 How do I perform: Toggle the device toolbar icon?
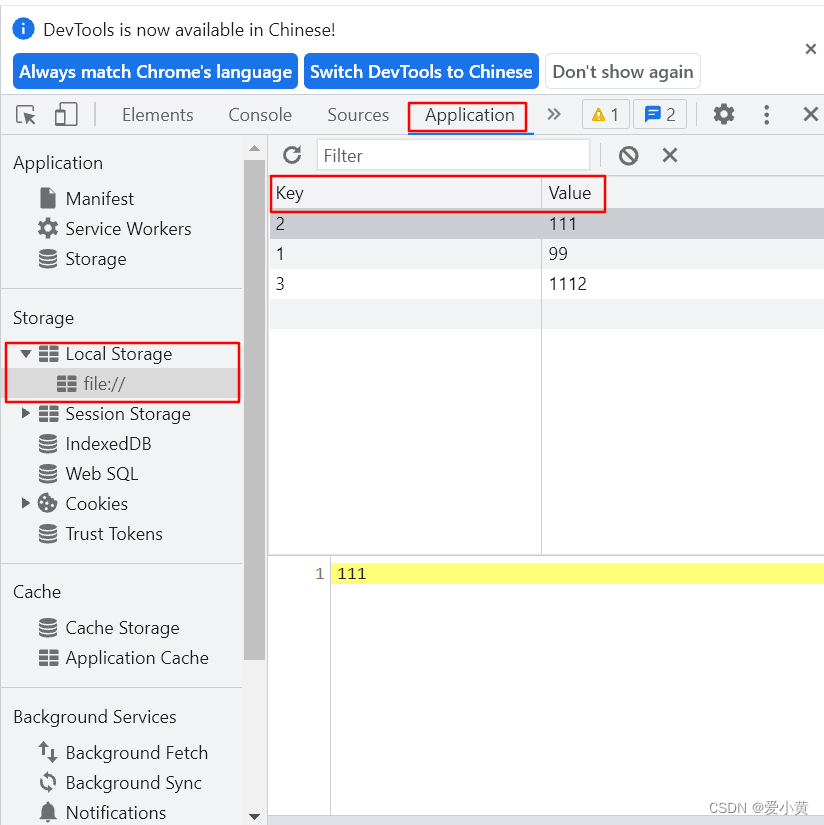(x=65, y=114)
